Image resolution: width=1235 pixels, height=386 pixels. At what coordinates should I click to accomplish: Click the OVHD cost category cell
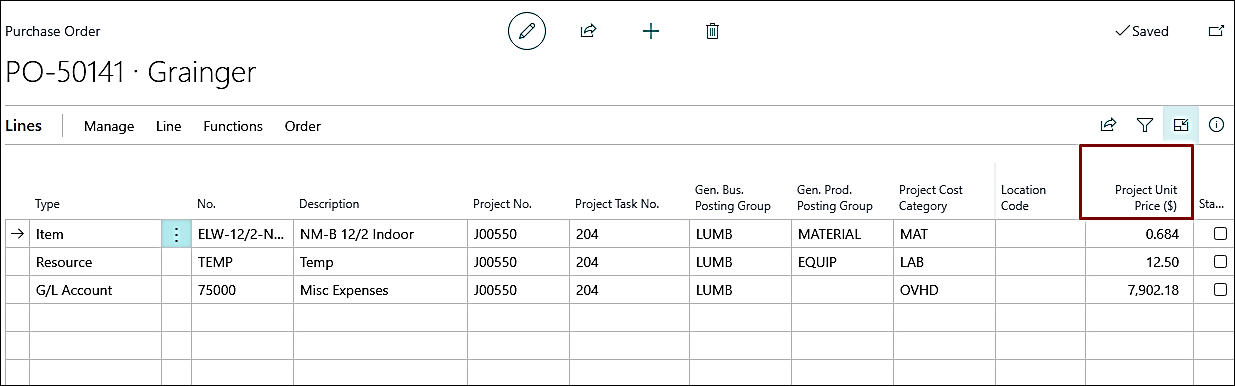point(944,290)
